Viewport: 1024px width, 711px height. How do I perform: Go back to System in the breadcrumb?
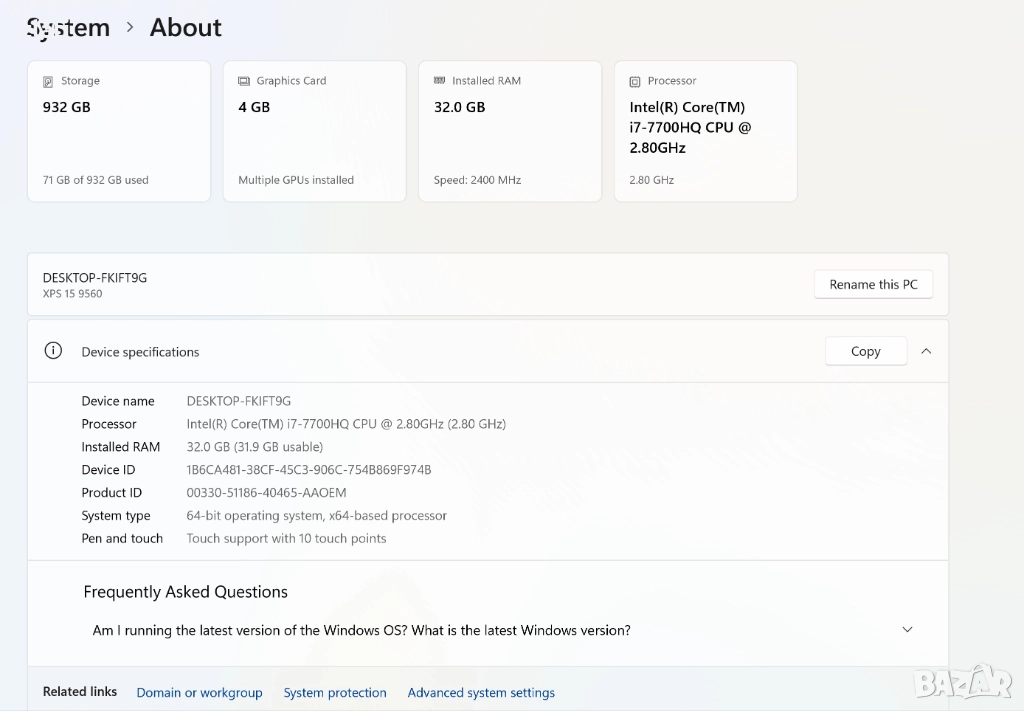pos(68,28)
